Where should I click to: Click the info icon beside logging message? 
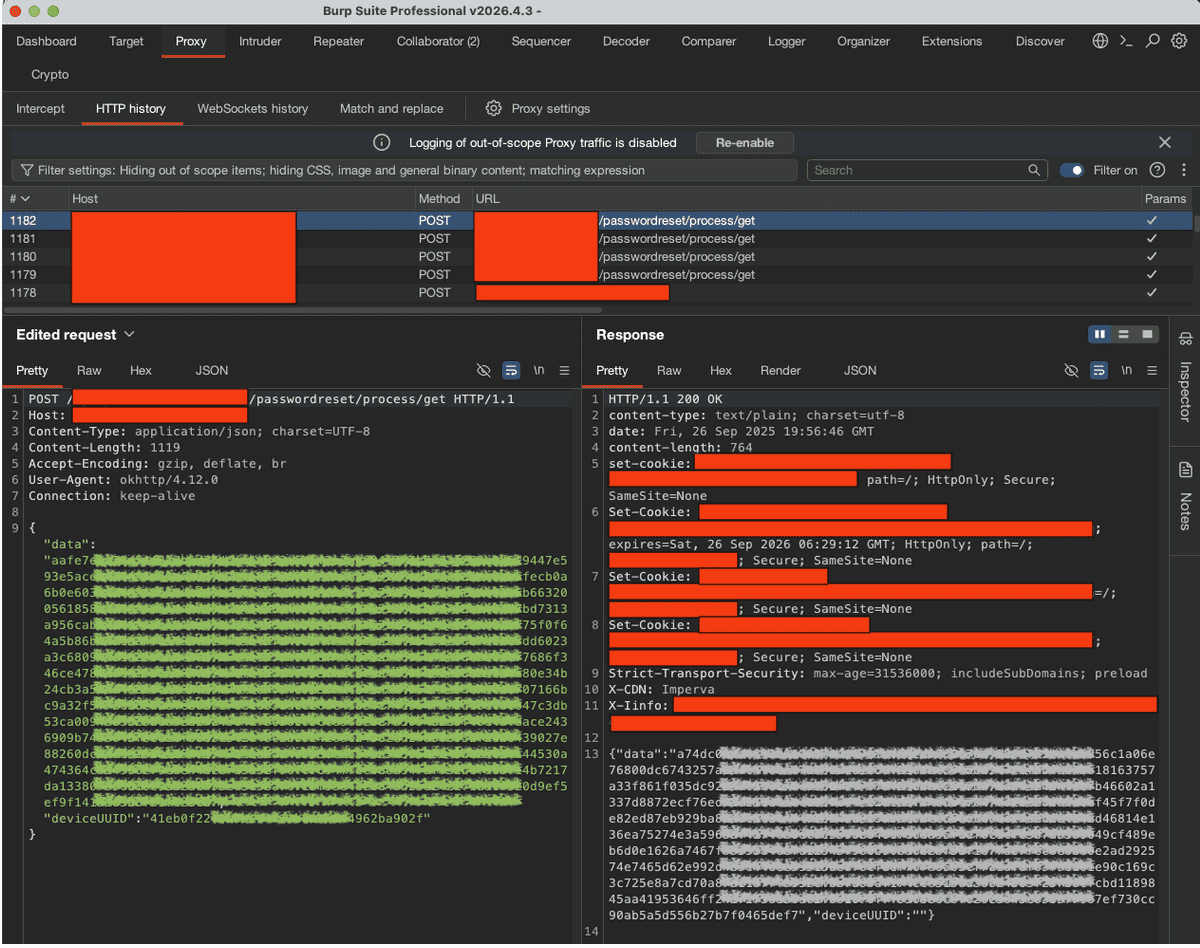click(x=381, y=142)
